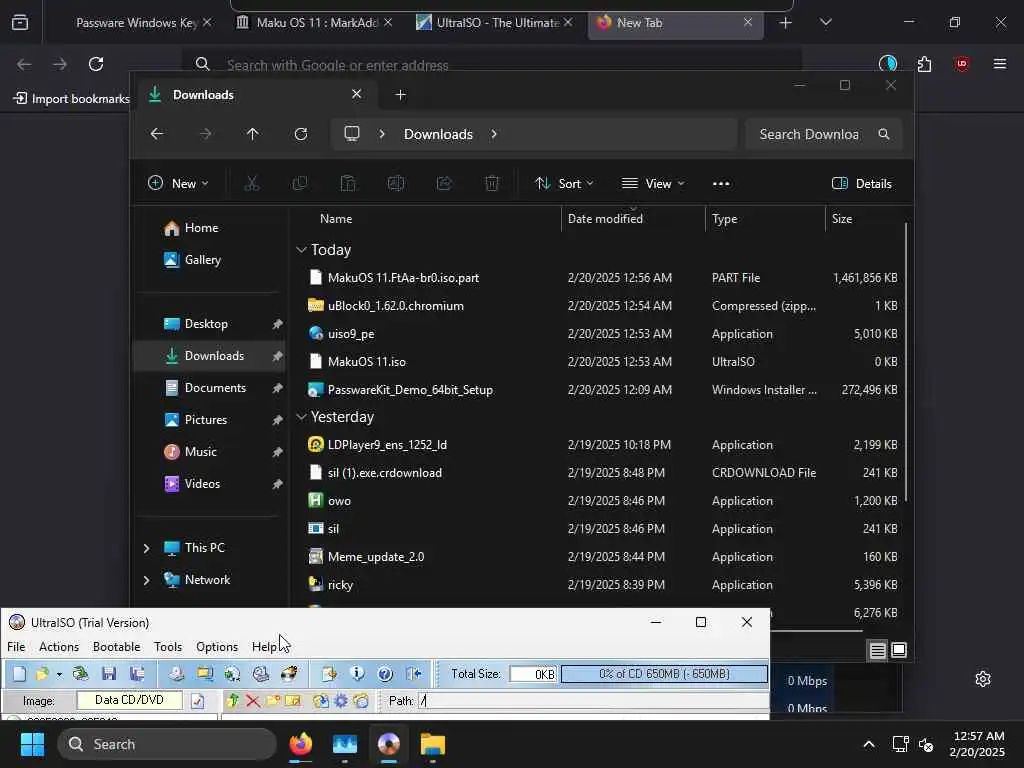Open the Options menu in UltraISO

(x=217, y=647)
